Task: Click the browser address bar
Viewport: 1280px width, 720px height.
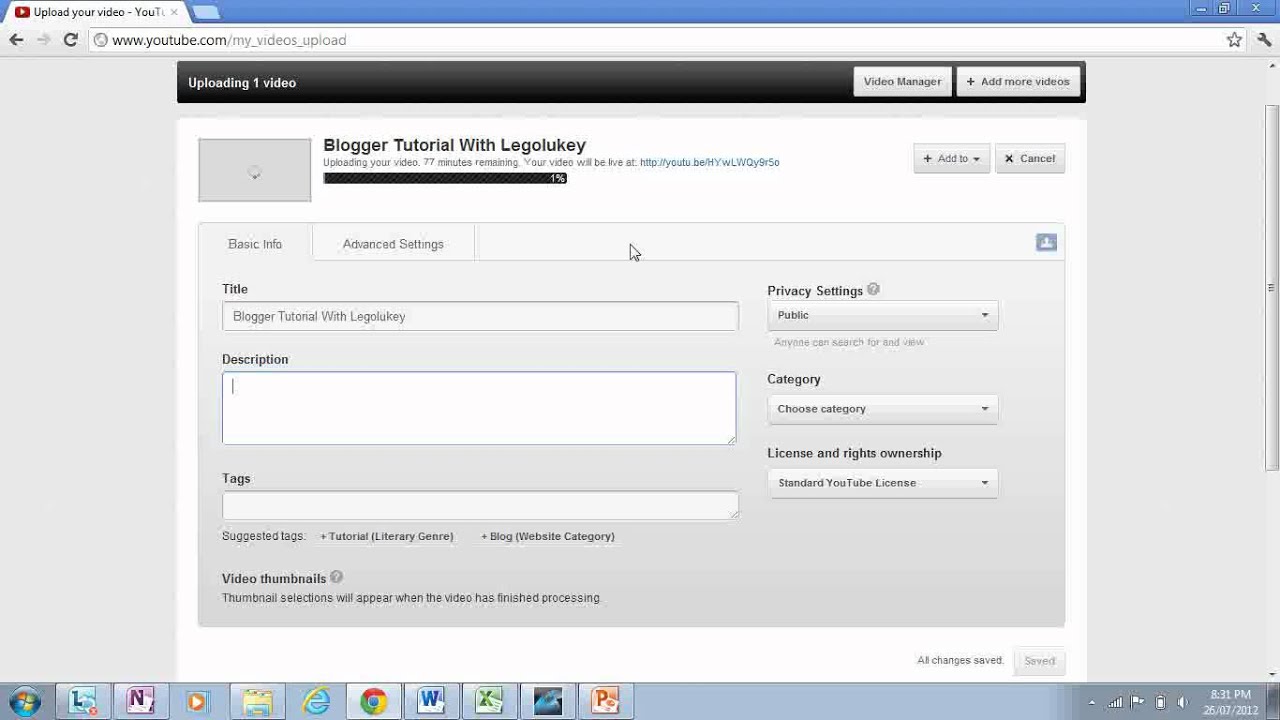Action: (655, 40)
